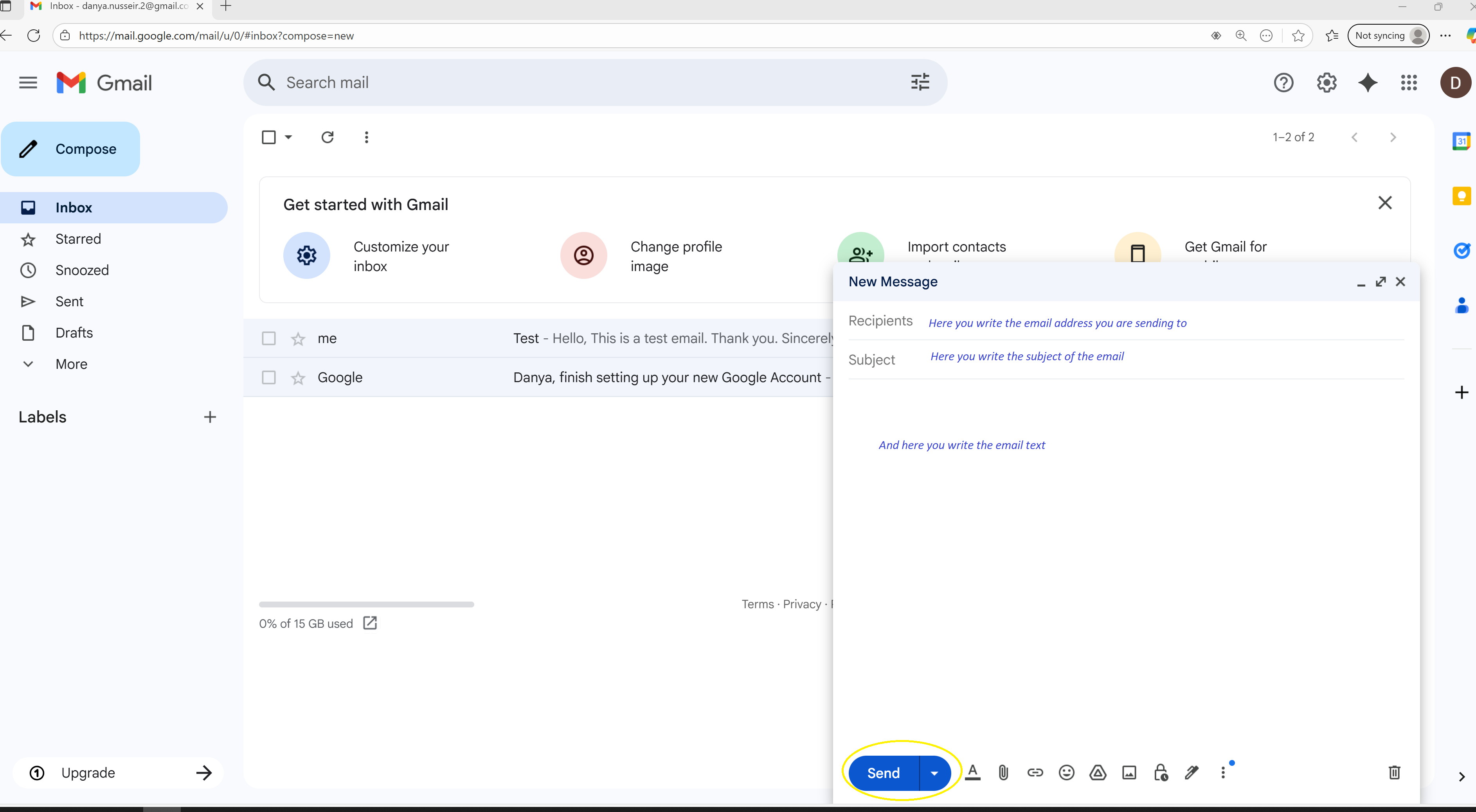Image resolution: width=1476 pixels, height=812 pixels.
Task: Select the email from me checkbox
Action: [x=268, y=338]
